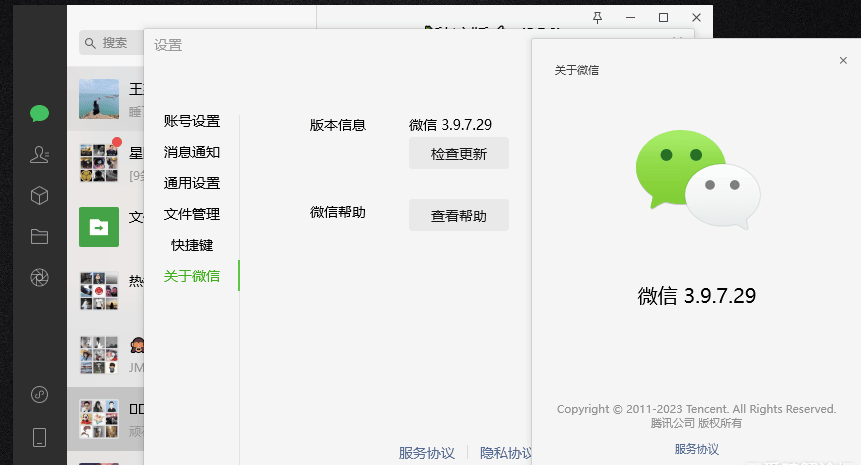Click 腾讯公司 版权所有 text
The width and height of the screenshot is (861, 465).
click(696, 423)
